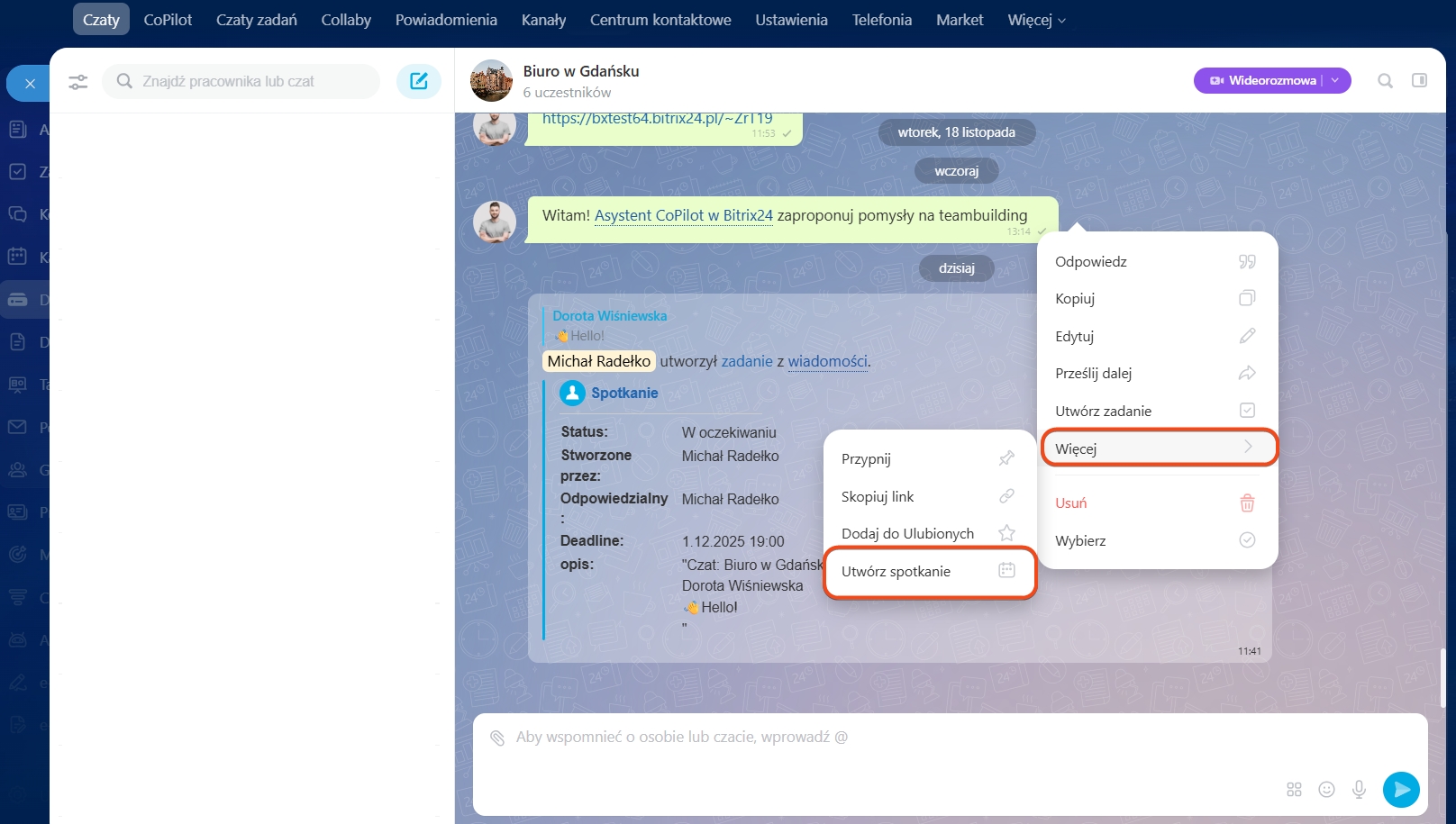This screenshot has height=824, width=1456.
Task: Open the drive icon in left sidebar
Action: click(x=17, y=300)
